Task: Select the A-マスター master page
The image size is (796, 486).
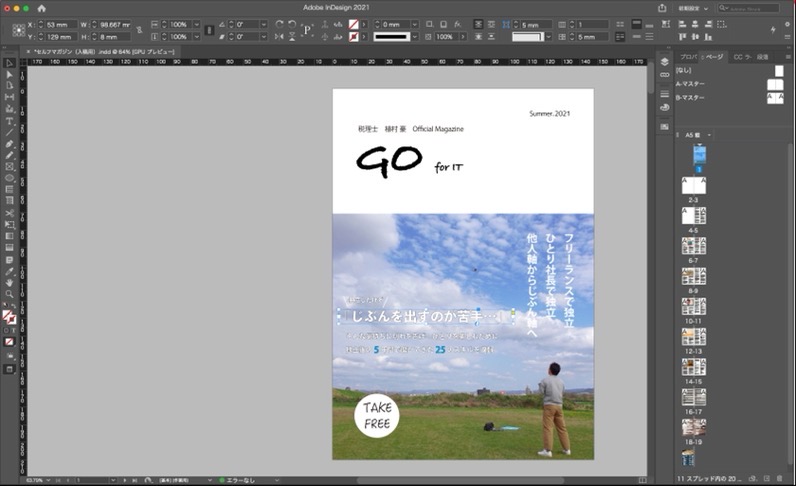Action: point(729,84)
